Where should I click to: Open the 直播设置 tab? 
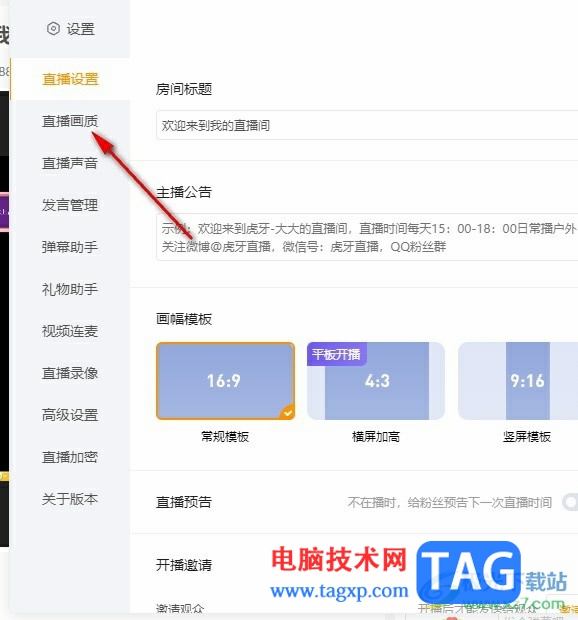point(70,79)
